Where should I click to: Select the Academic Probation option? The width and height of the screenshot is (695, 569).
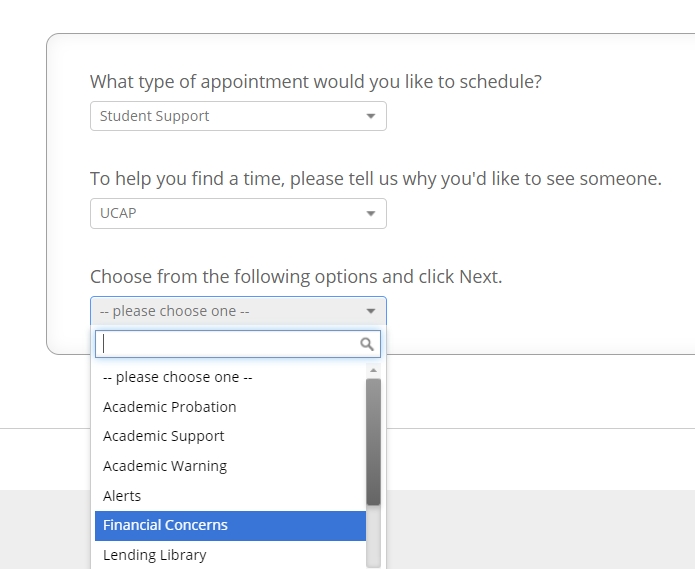170,407
